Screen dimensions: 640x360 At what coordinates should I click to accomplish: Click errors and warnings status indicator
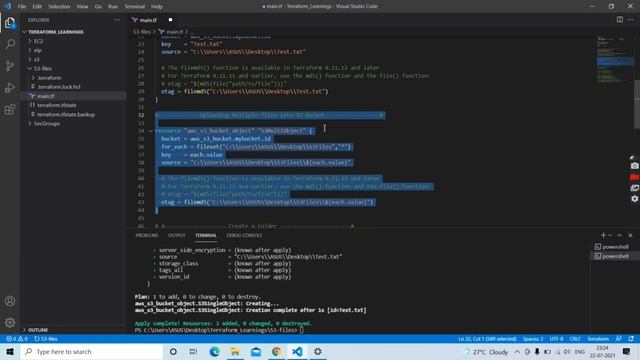(x=17, y=339)
